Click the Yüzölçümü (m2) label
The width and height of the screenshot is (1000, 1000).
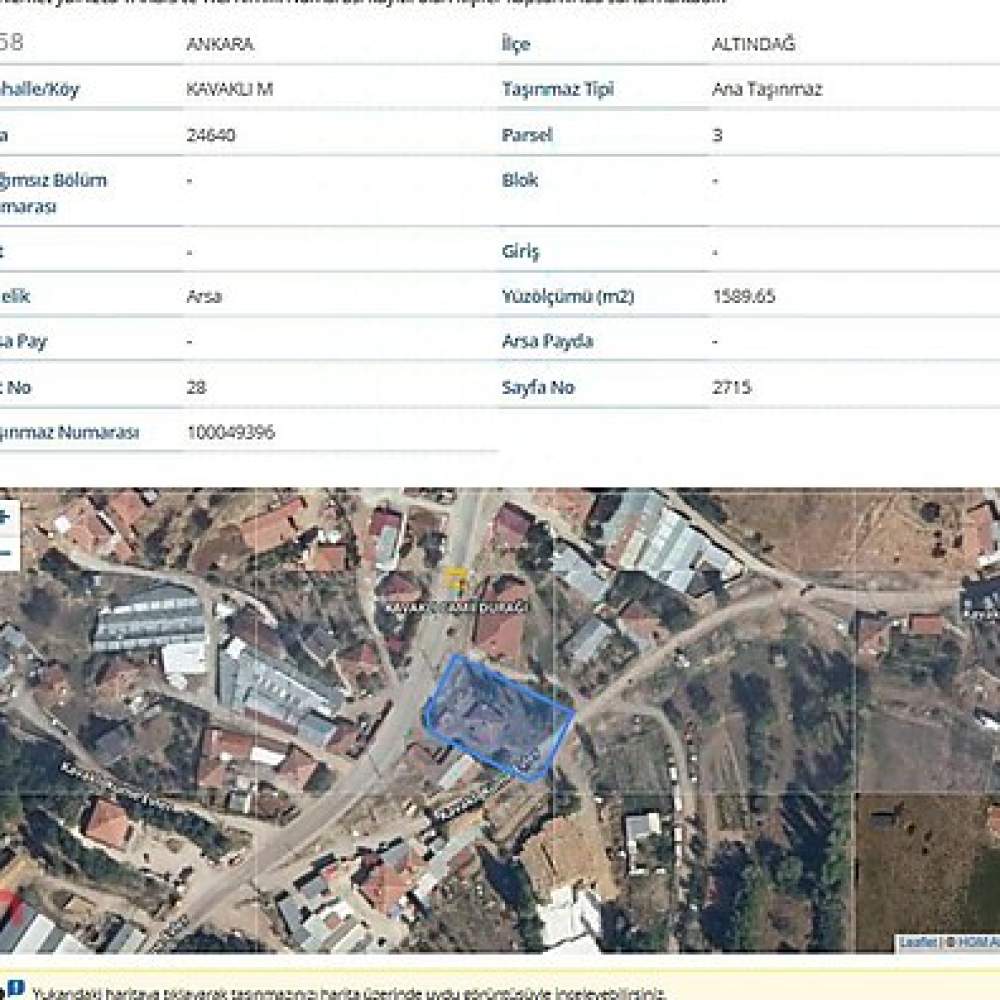(x=568, y=297)
